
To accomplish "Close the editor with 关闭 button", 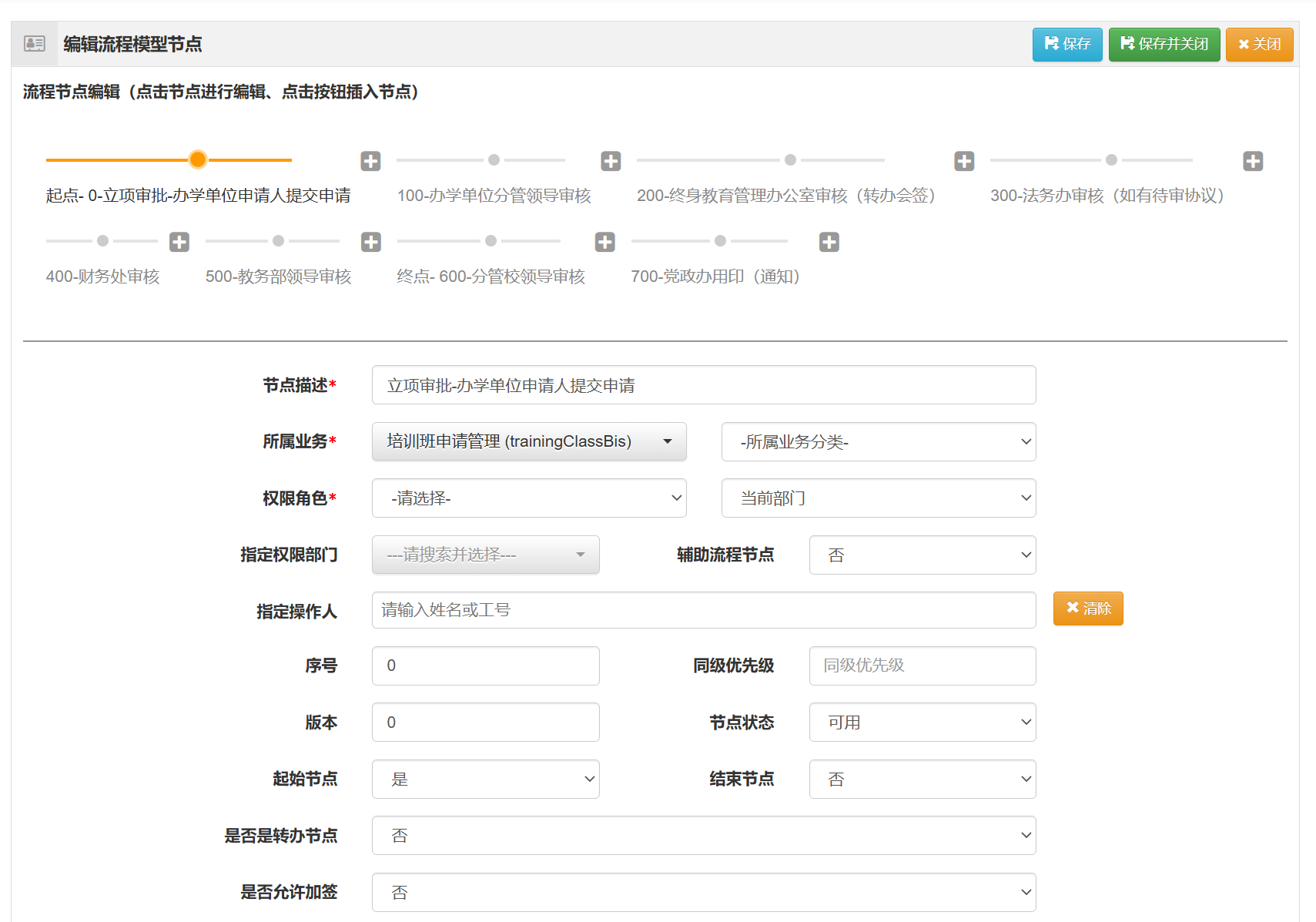I will 1259,44.
